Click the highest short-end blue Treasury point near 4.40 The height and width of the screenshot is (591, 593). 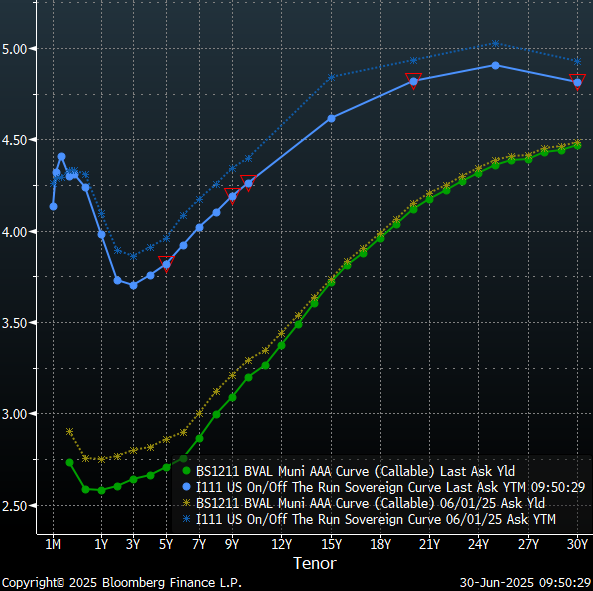pos(61,156)
